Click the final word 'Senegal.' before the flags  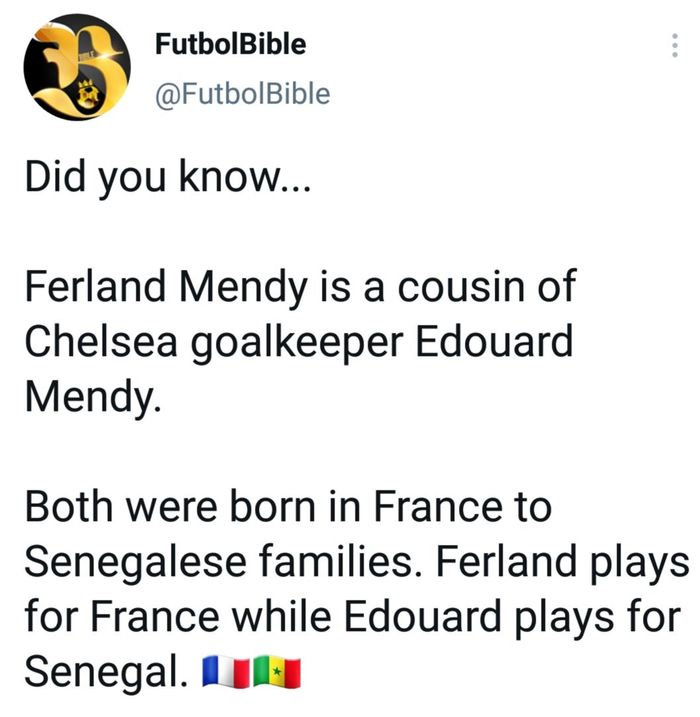pyautogui.click(x=106, y=672)
